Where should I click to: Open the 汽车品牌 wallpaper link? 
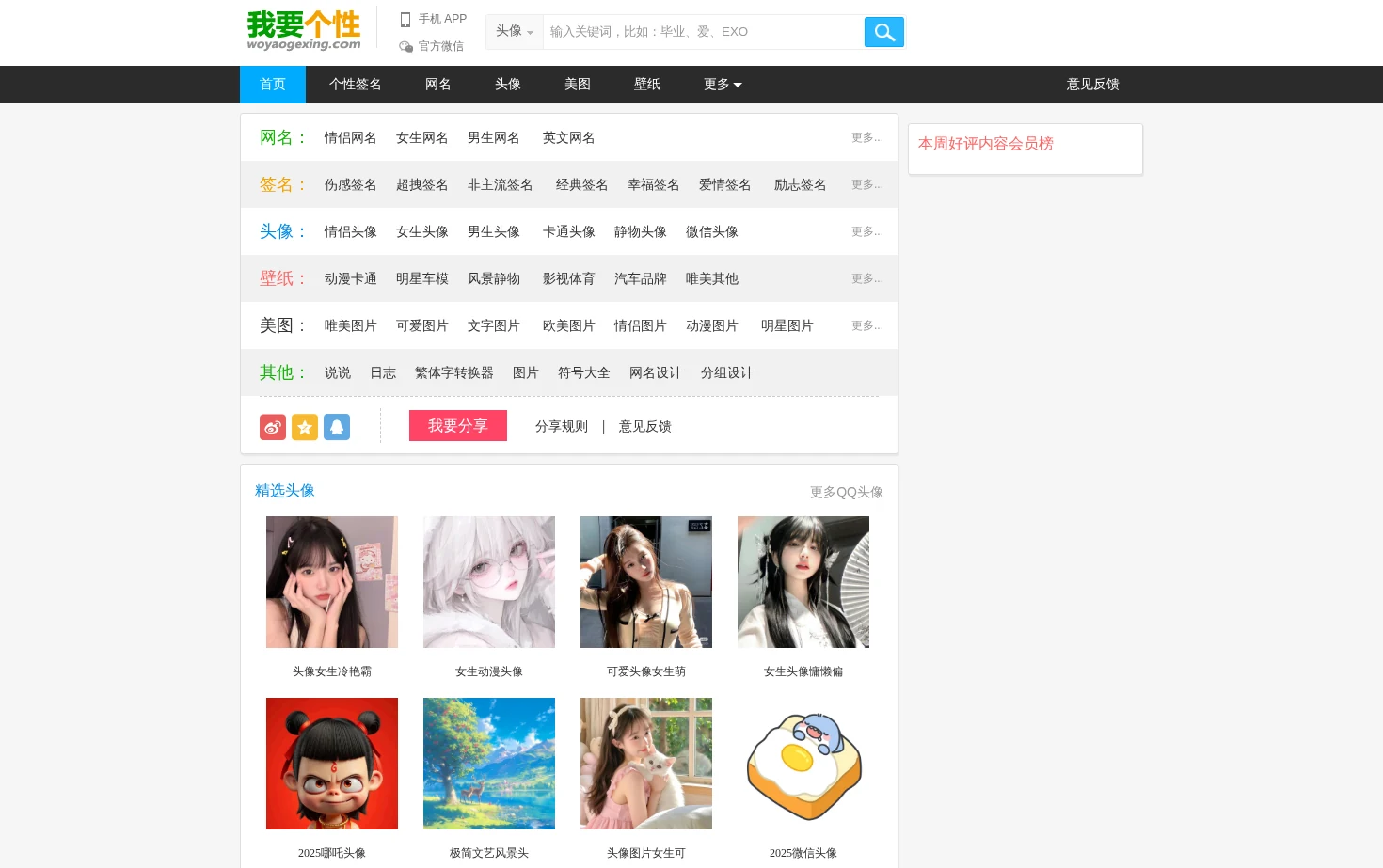click(640, 279)
